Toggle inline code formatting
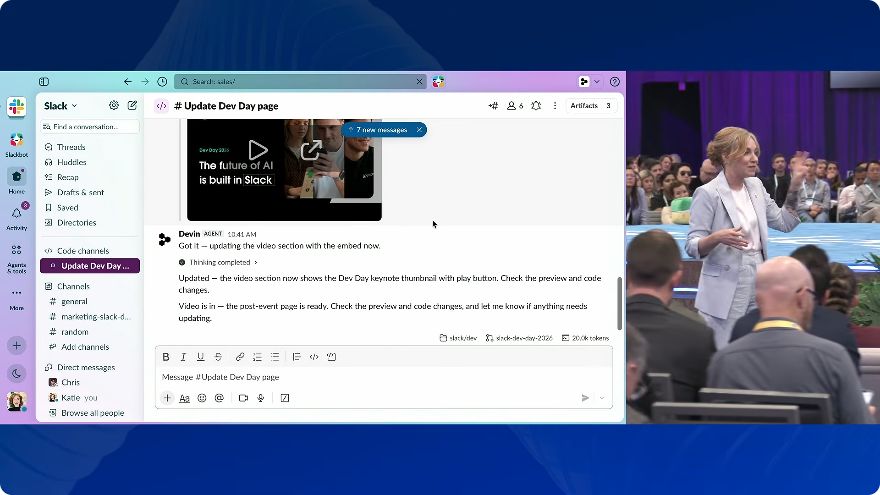The width and height of the screenshot is (880, 495). coord(314,357)
